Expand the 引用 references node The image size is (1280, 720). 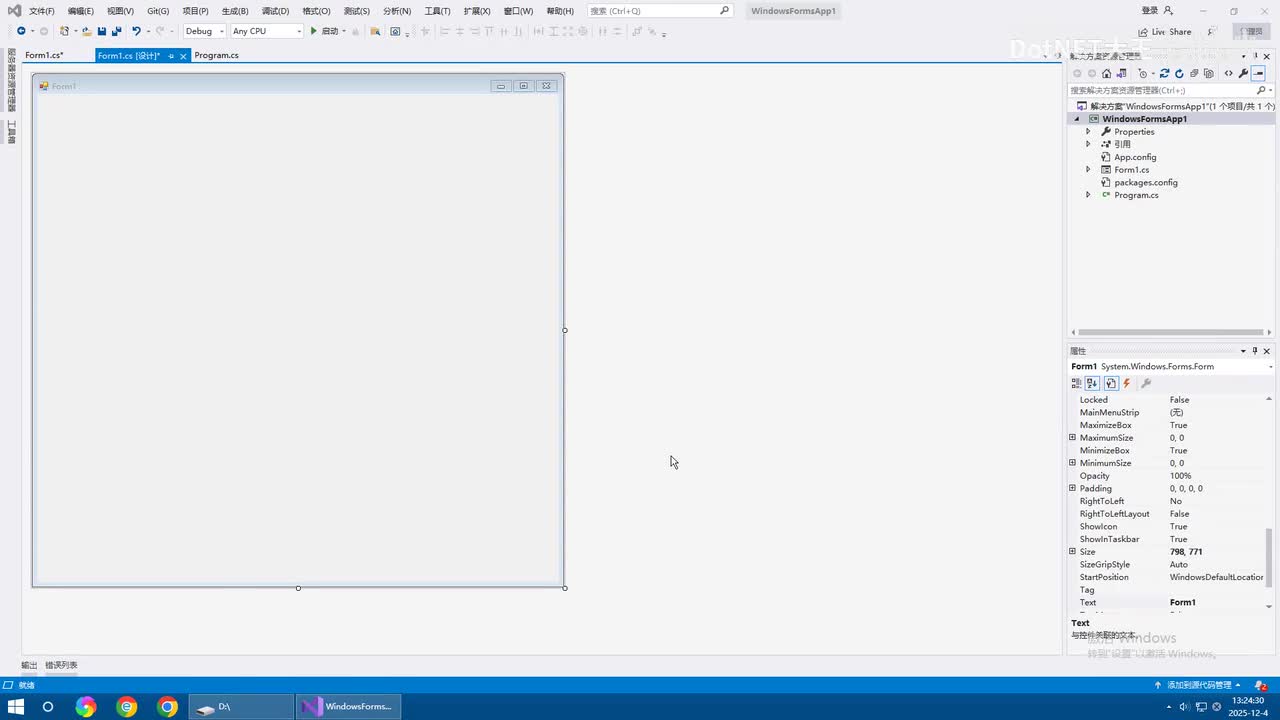tap(1089, 144)
